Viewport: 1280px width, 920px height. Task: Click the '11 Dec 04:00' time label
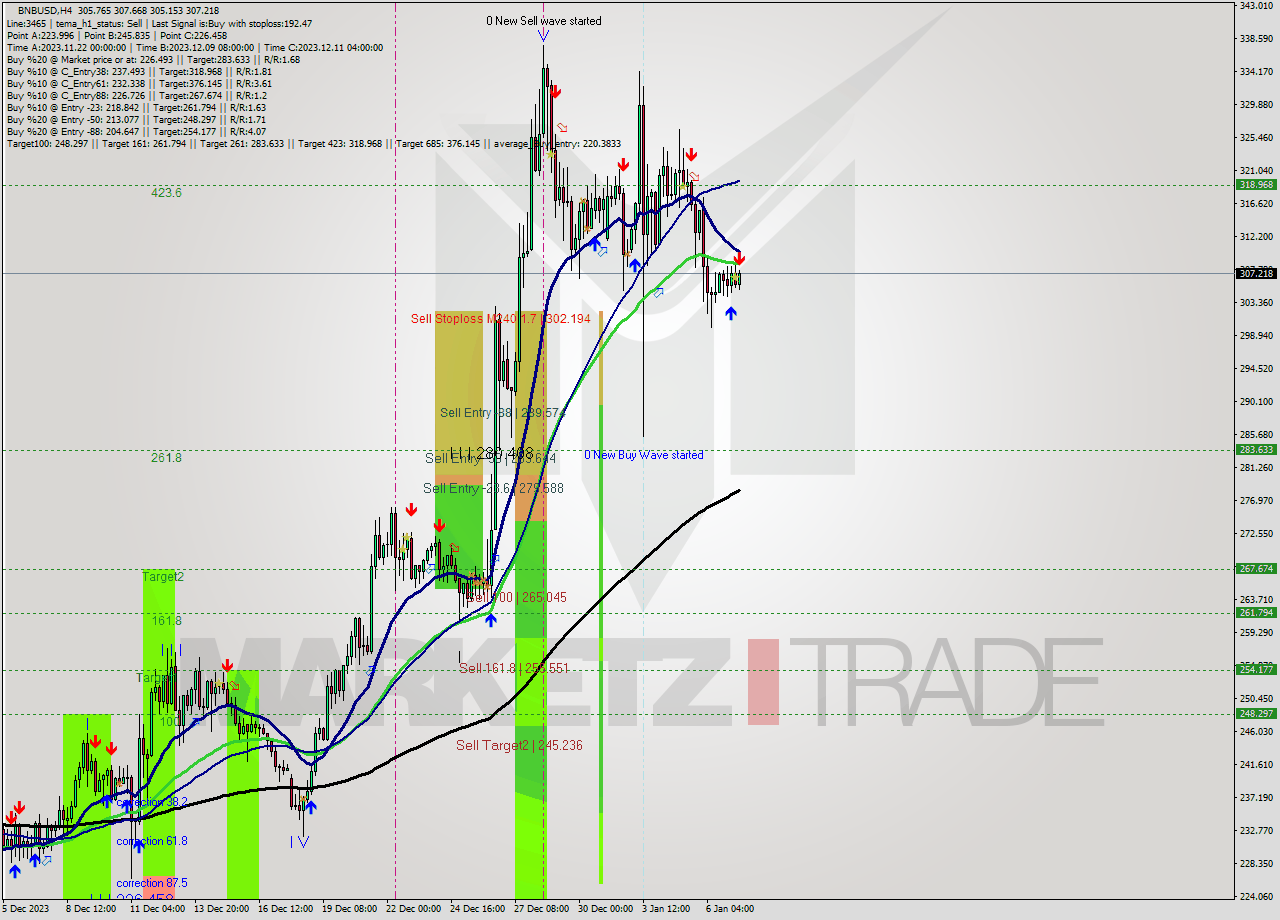tap(157, 909)
